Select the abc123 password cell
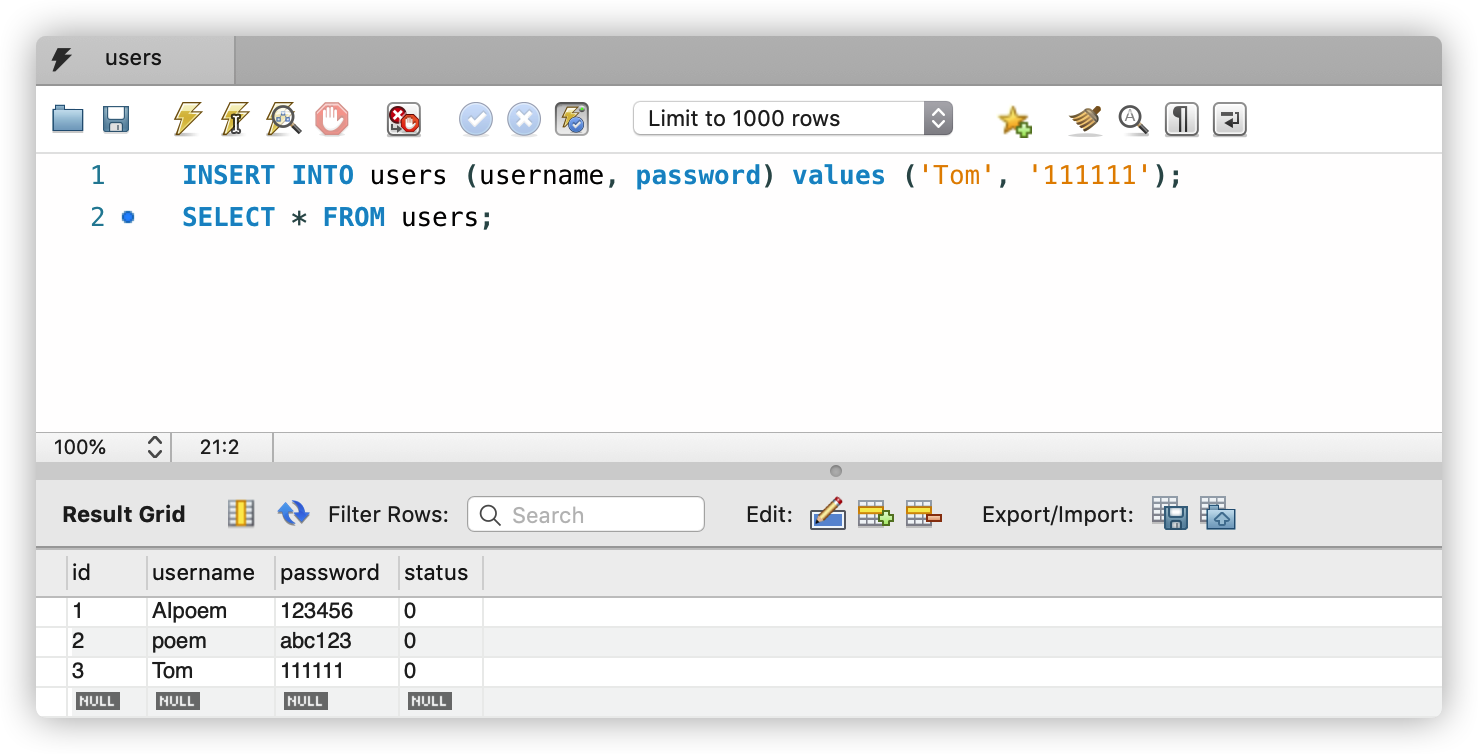 [337, 641]
